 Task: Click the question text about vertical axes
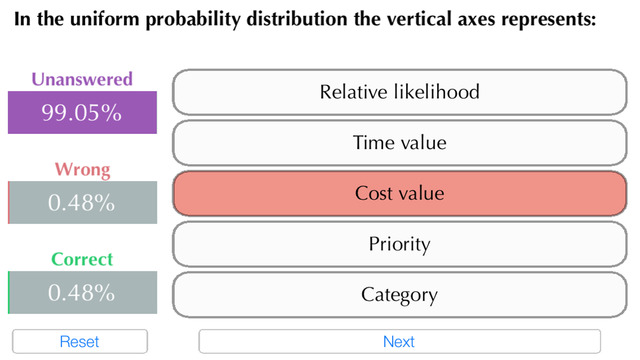click(305, 20)
